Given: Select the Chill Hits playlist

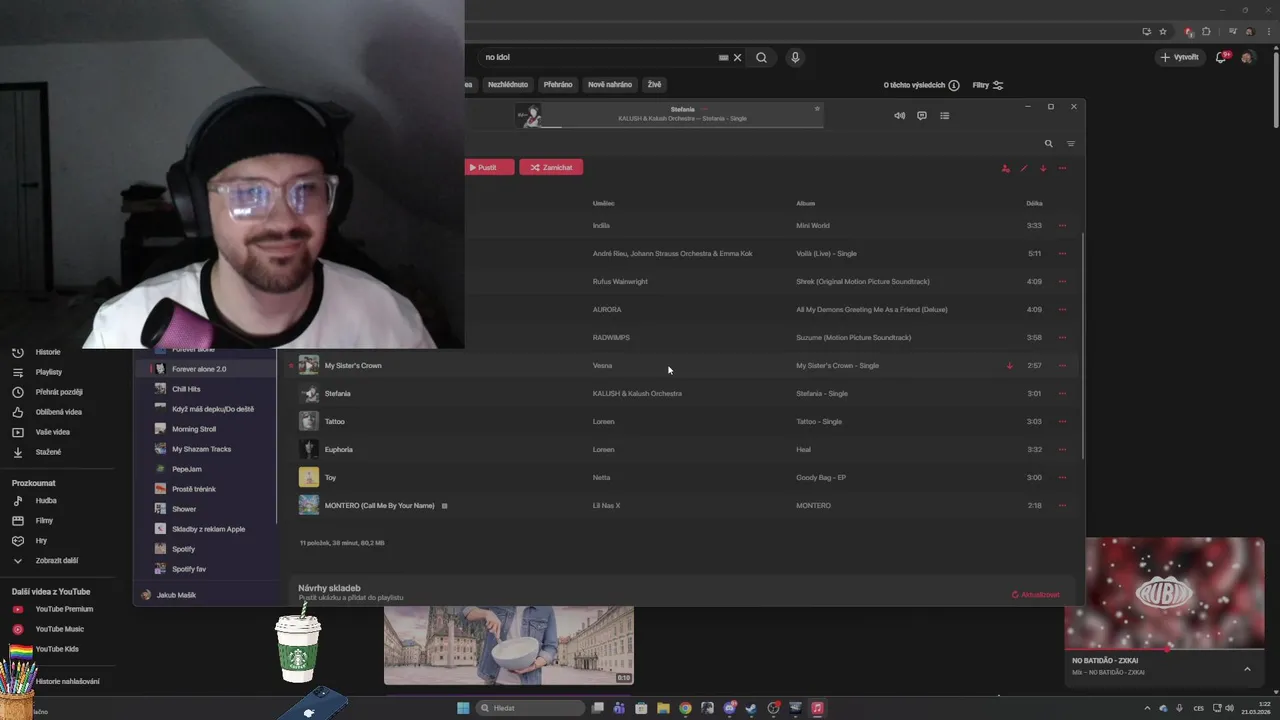Looking at the screenshot, I should click(x=186, y=389).
